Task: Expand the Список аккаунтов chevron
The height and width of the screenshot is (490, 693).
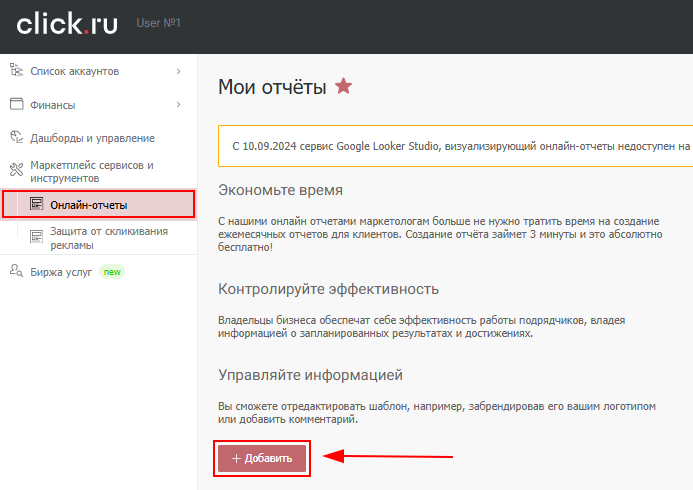Action: pos(178,71)
